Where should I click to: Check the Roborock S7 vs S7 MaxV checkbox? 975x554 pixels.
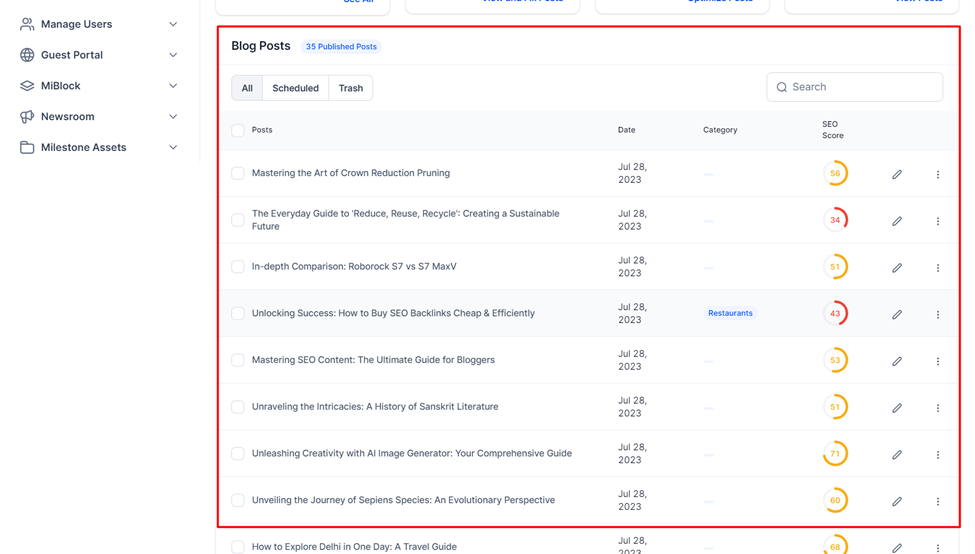coord(238,266)
